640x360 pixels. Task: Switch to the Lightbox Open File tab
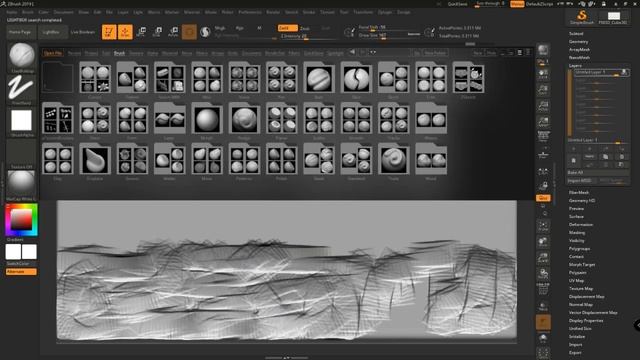click(53, 53)
